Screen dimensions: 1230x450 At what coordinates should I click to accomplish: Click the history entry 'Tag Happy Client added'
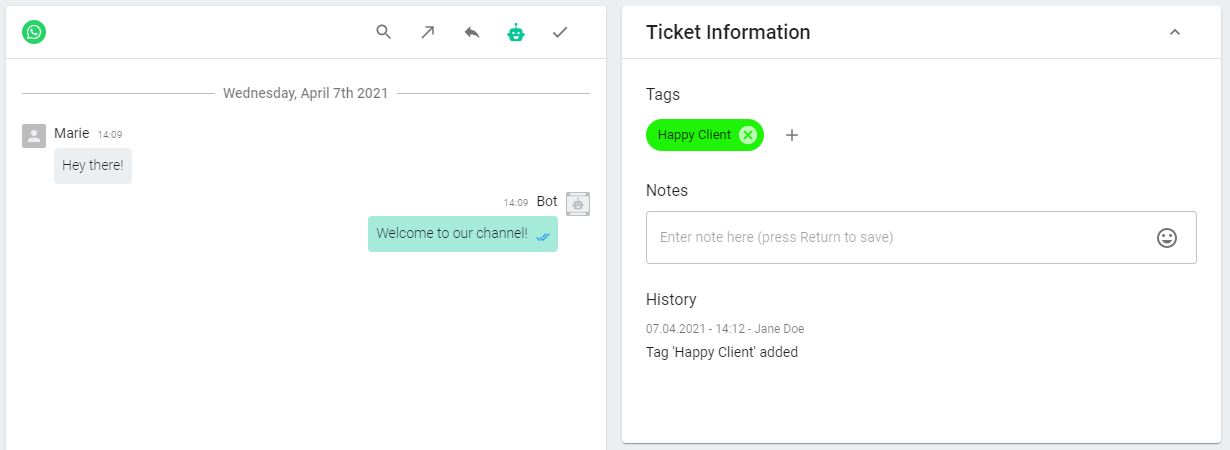[722, 352]
